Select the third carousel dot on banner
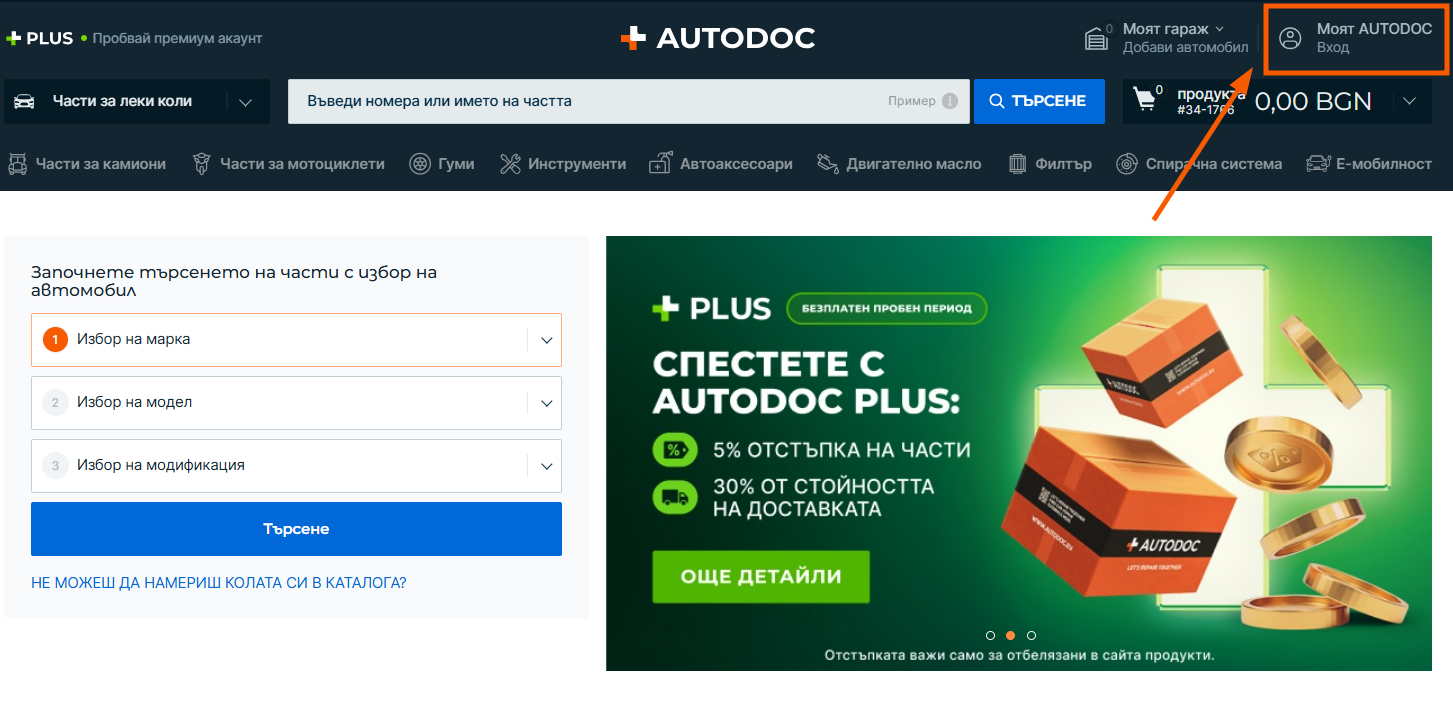Viewport: 1453px width, 707px height. click(1032, 635)
